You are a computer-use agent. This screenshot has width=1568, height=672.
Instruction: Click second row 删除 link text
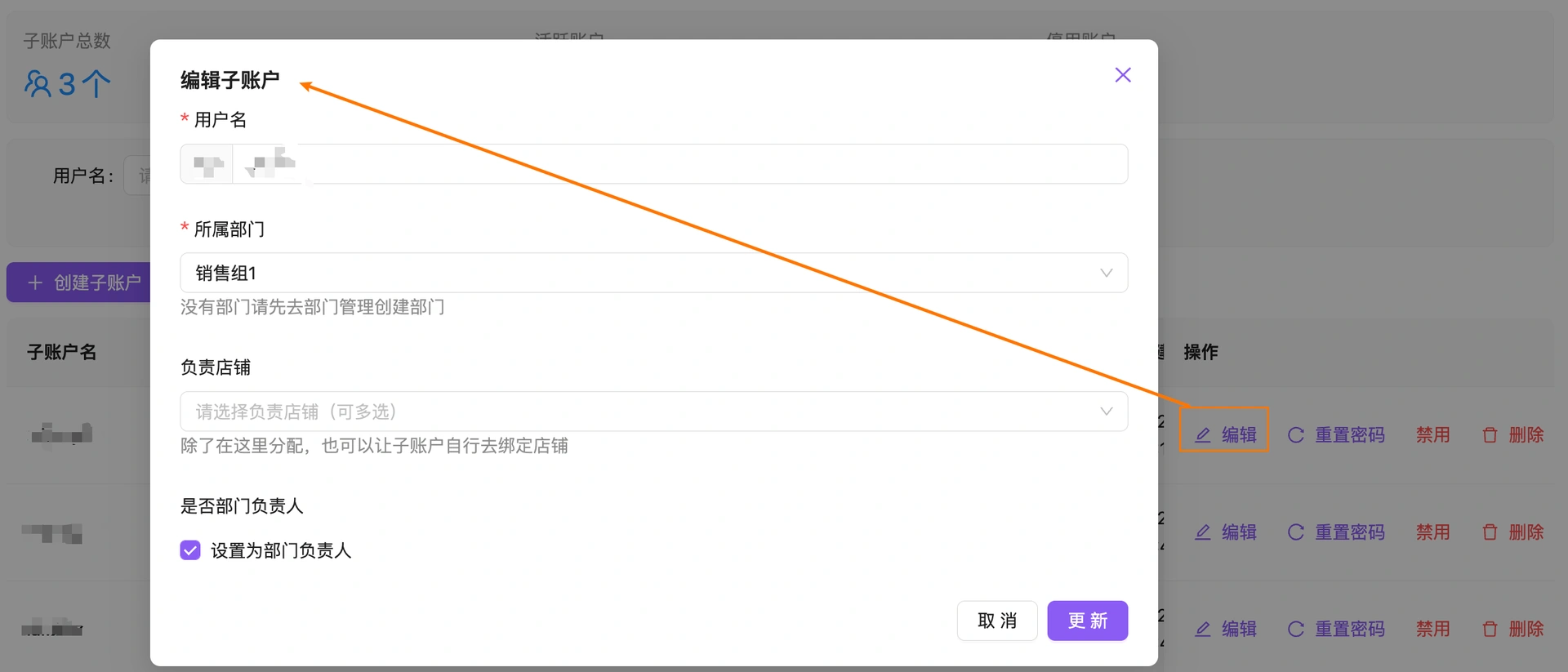coord(1526,532)
